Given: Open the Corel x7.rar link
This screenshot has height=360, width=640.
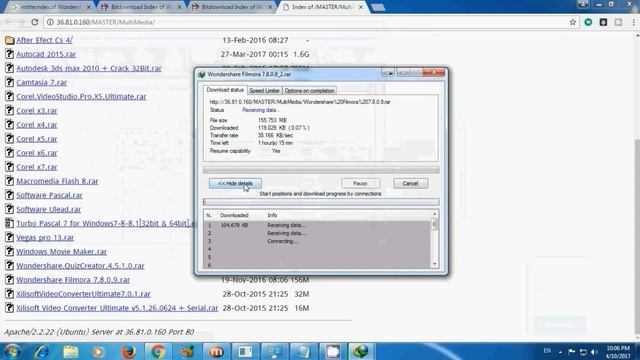Looking at the screenshot, I should 37,167.
